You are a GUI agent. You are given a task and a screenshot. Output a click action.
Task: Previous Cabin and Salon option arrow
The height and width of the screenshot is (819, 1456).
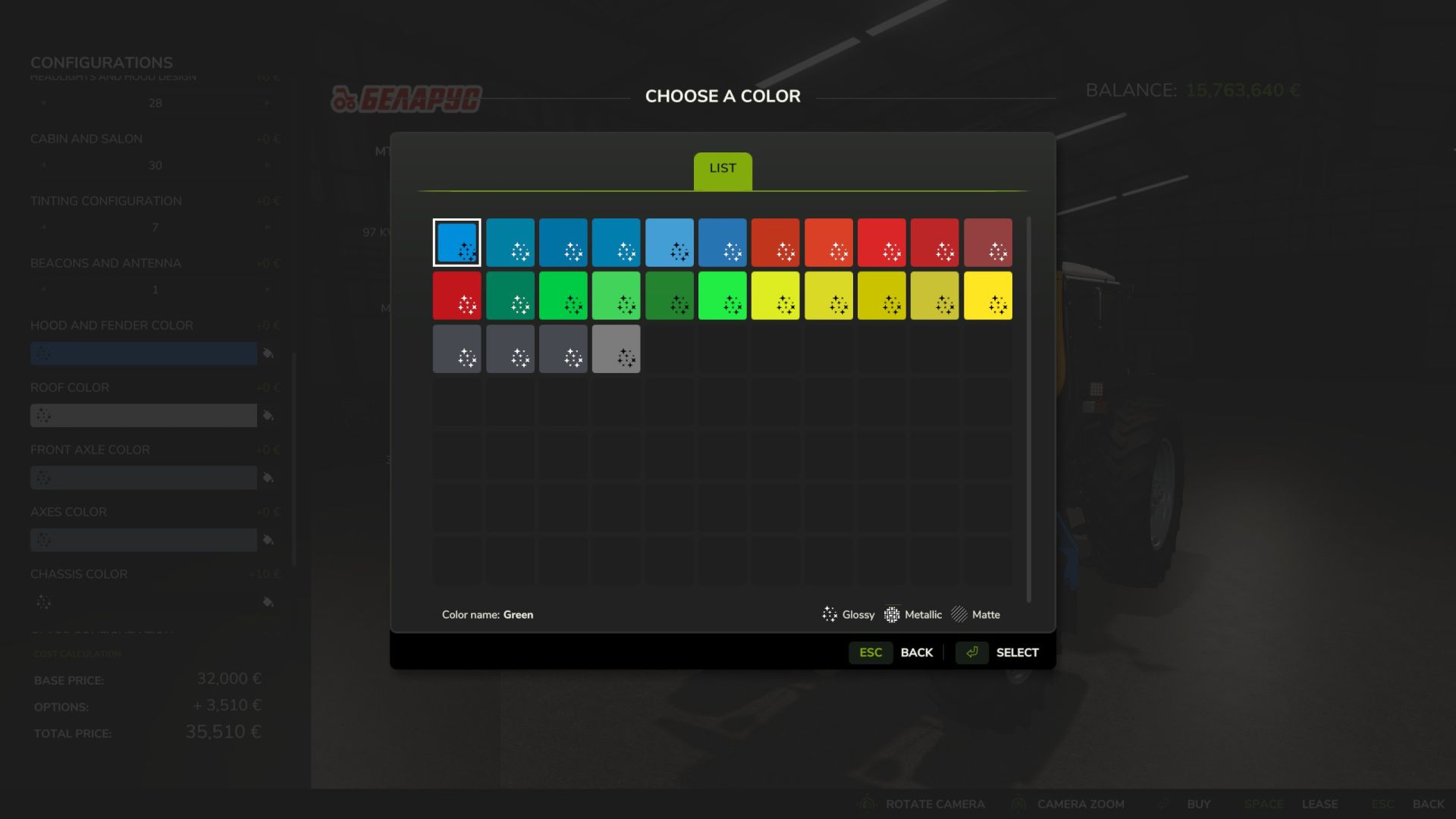coord(43,165)
